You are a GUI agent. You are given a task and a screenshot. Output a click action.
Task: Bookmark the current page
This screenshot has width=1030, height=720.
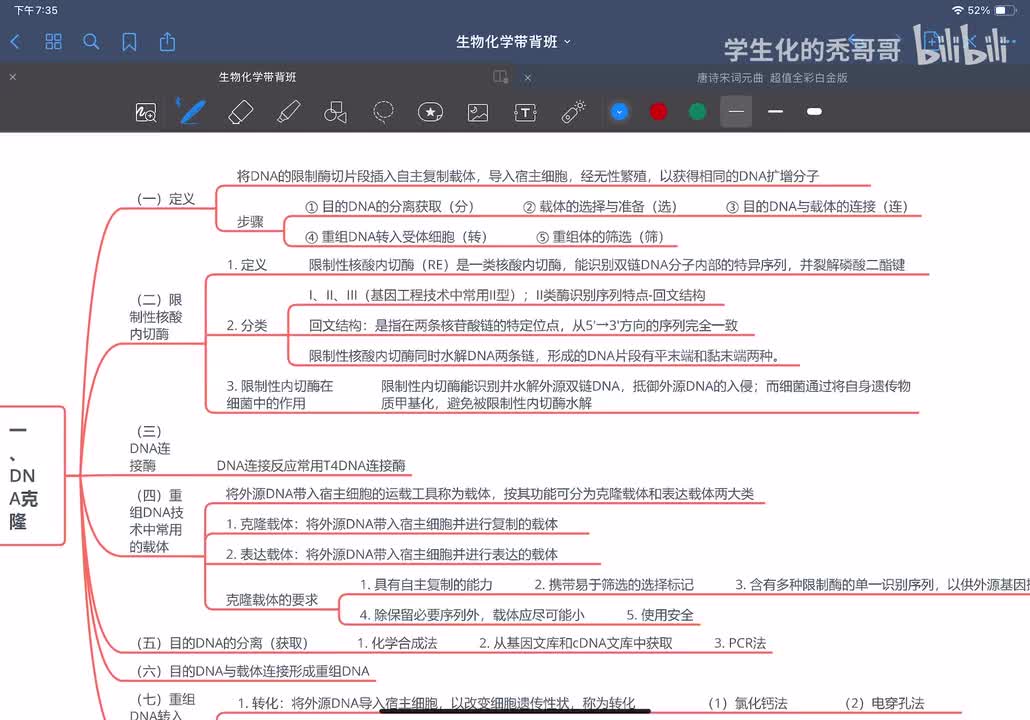tap(129, 42)
